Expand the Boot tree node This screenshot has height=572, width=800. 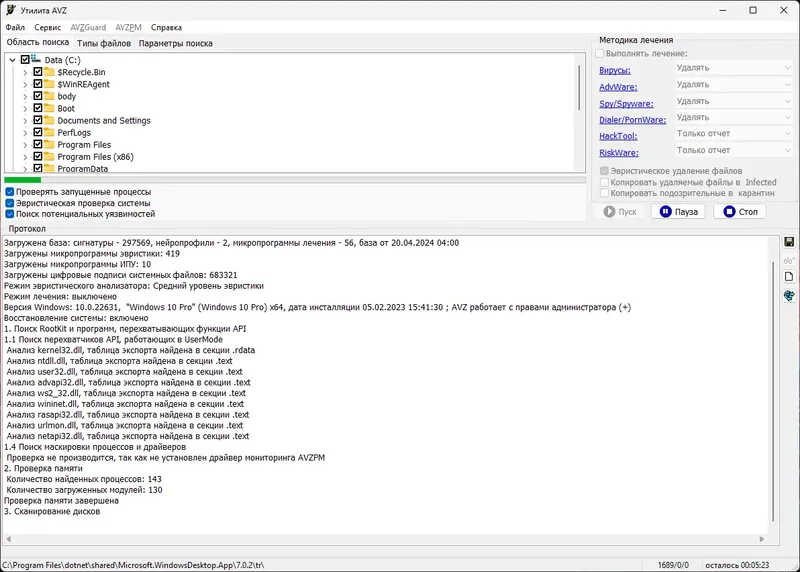25,108
